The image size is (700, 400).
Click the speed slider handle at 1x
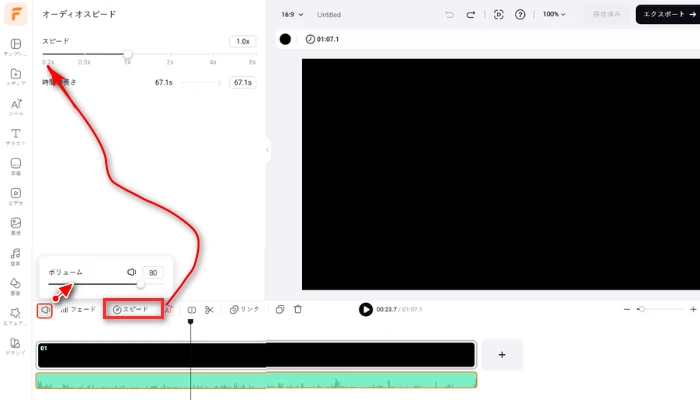point(128,54)
